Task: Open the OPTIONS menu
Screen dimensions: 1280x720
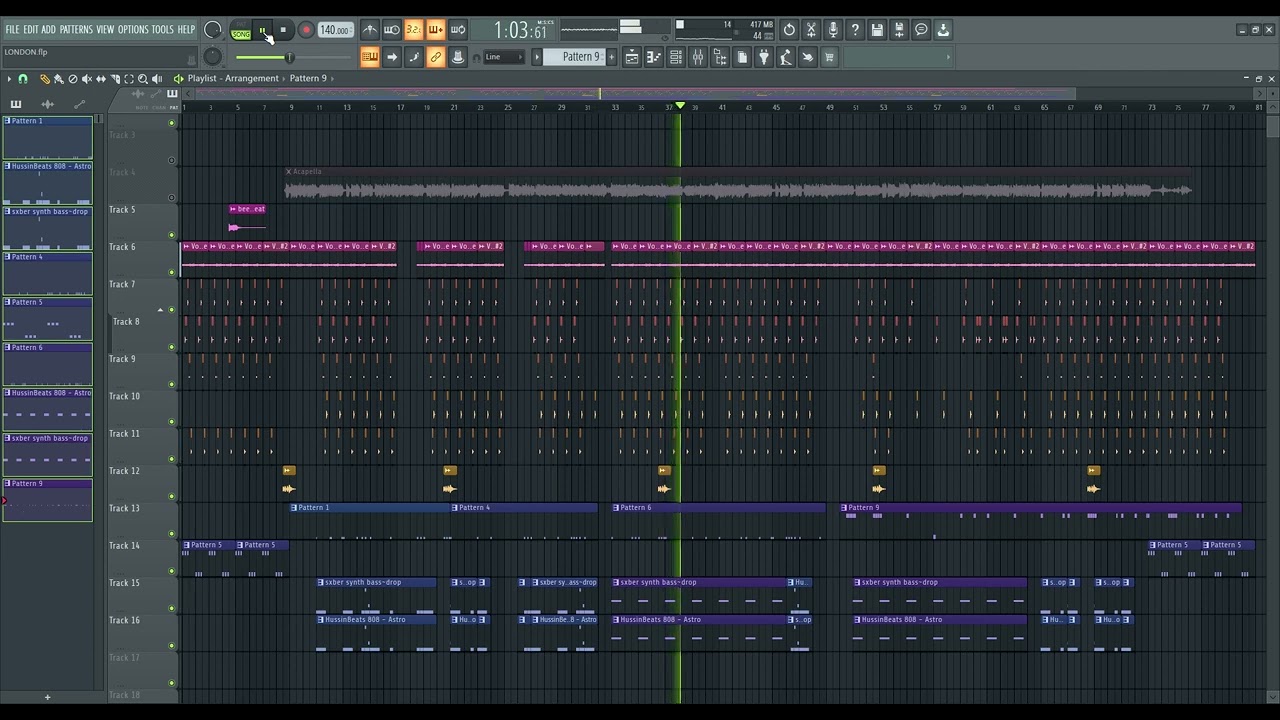Action: coord(133,30)
